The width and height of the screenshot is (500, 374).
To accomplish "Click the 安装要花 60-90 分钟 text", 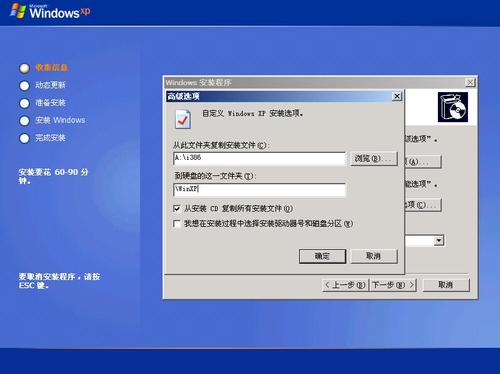I will click(53, 176).
